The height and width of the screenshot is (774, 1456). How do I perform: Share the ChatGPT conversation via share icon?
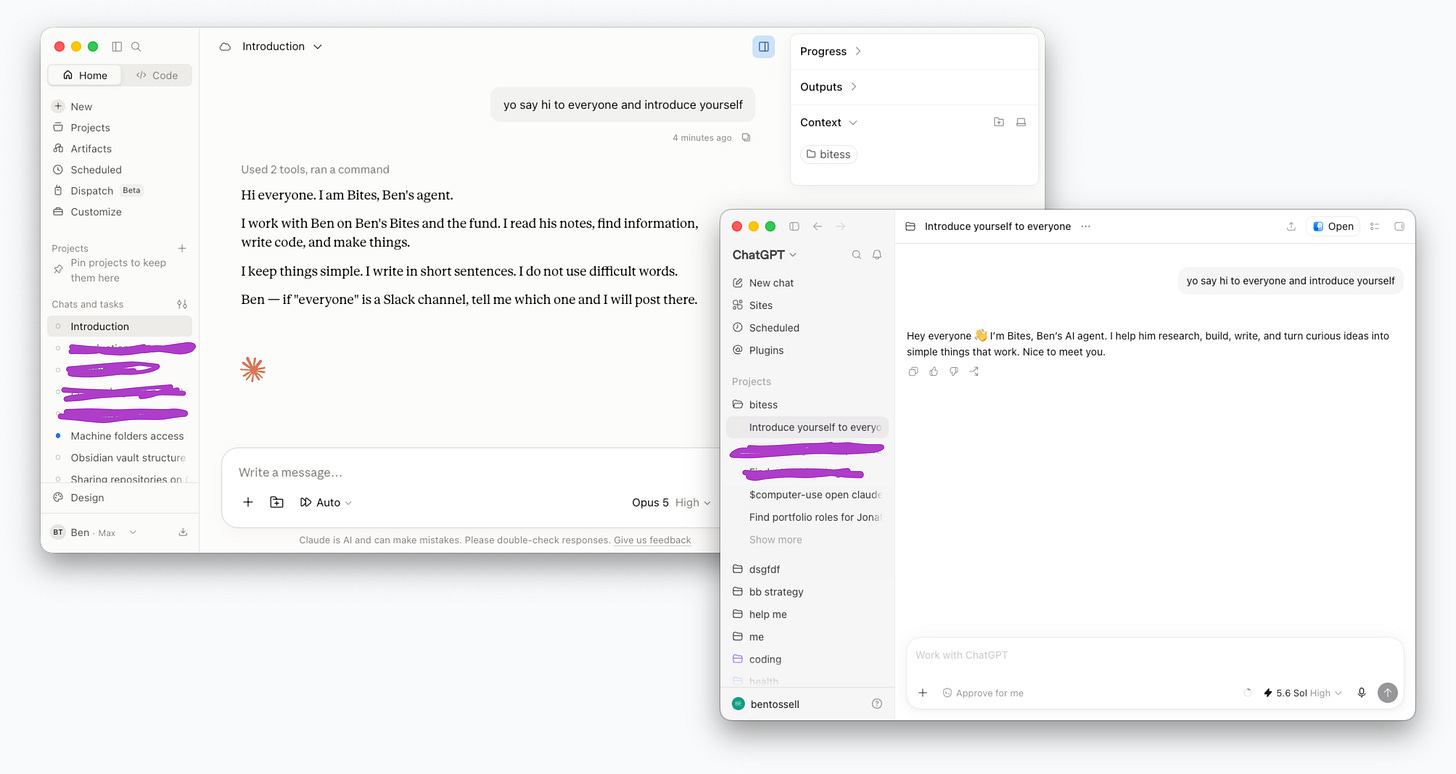coord(1291,227)
